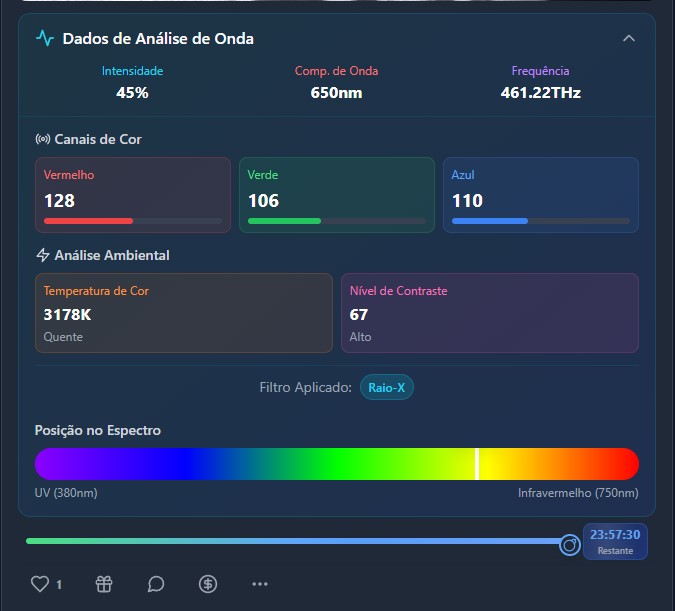Select the Azul channel card
The image size is (675, 611).
click(541, 195)
